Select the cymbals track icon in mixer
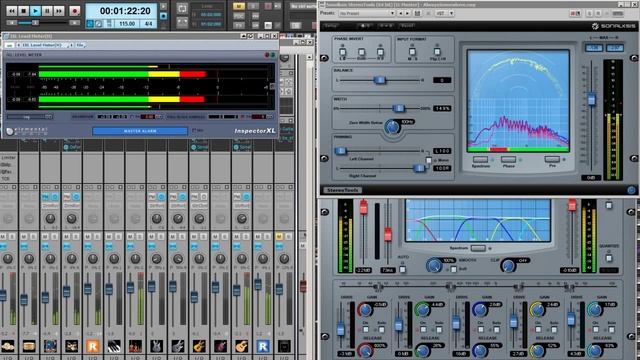The width and height of the screenshot is (640, 360). [8, 347]
